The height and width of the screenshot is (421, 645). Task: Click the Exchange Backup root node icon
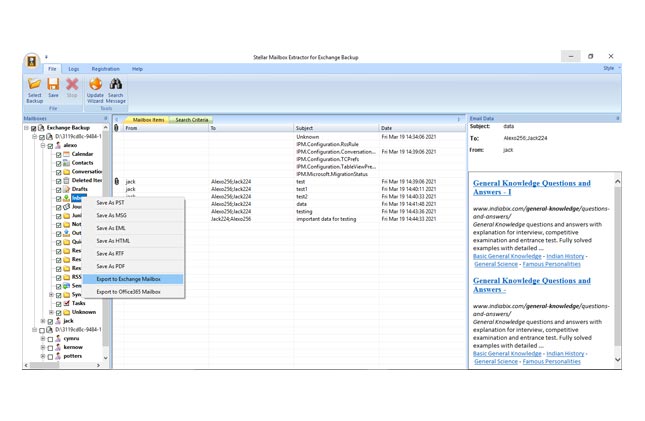(41, 128)
